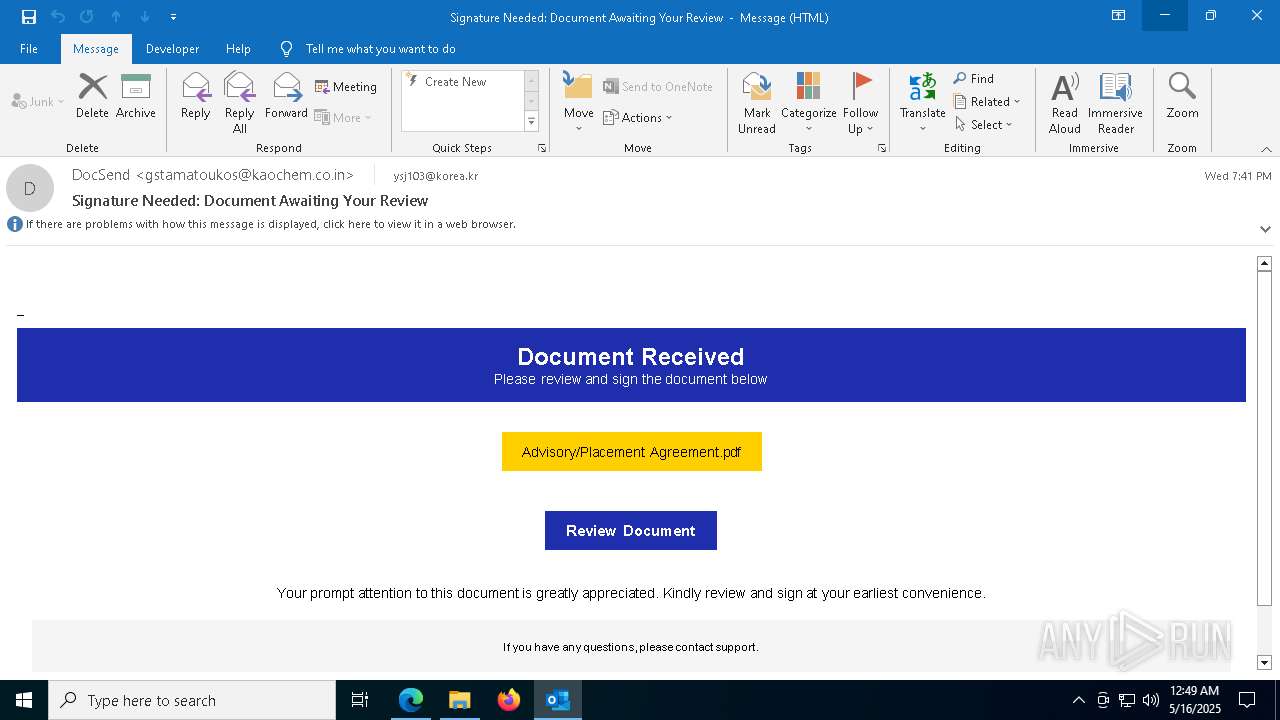
Task: Click Find in the Editing group
Action: pyautogui.click(x=974, y=78)
